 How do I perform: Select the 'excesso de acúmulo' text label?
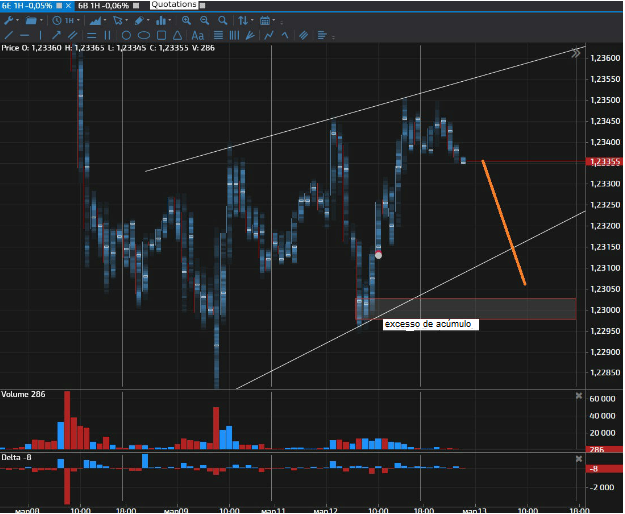pyautogui.click(x=428, y=325)
